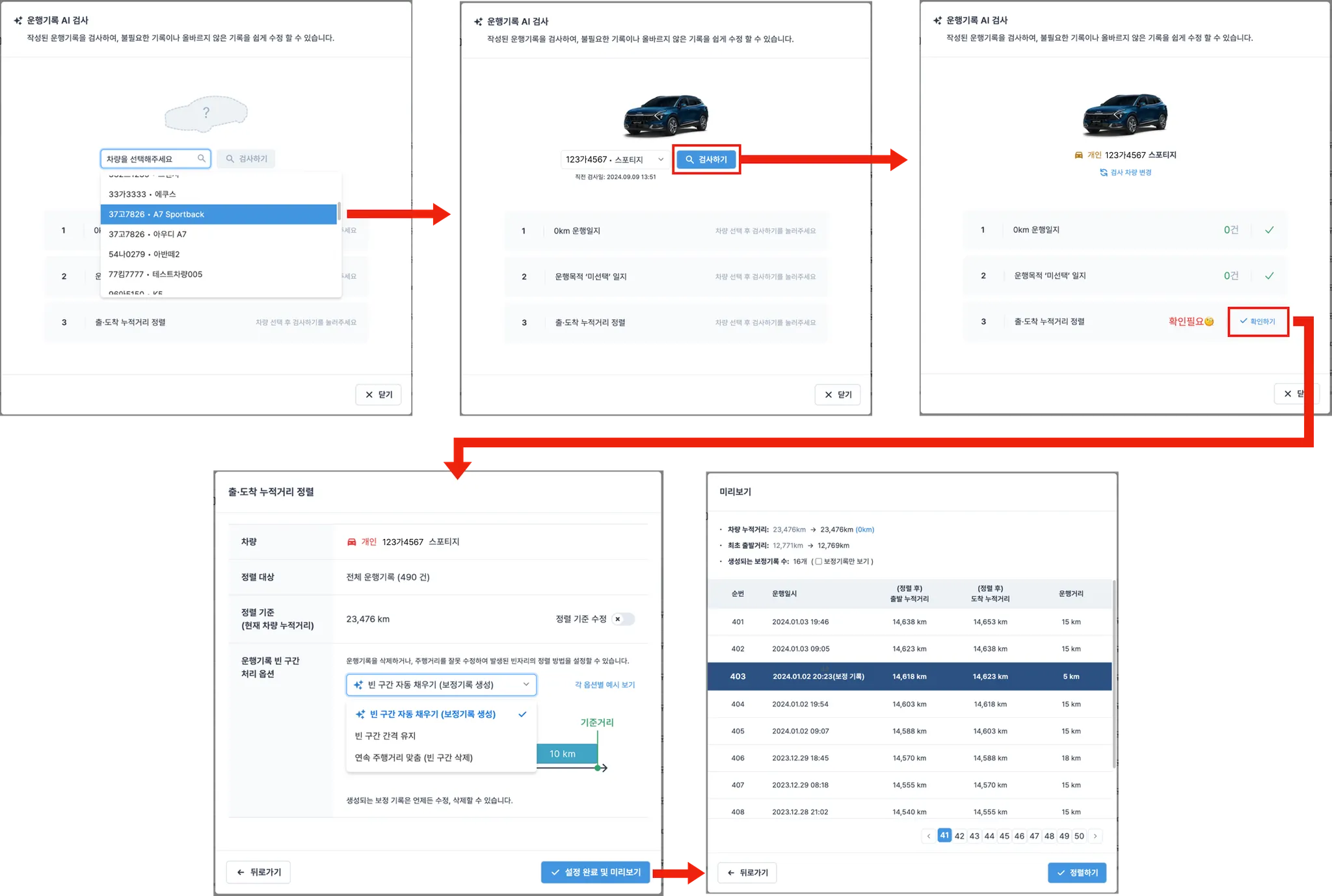The width and height of the screenshot is (1332, 896).
Task: Choose 빈 구간 간격 유지 option
Action: (x=385, y=736)
